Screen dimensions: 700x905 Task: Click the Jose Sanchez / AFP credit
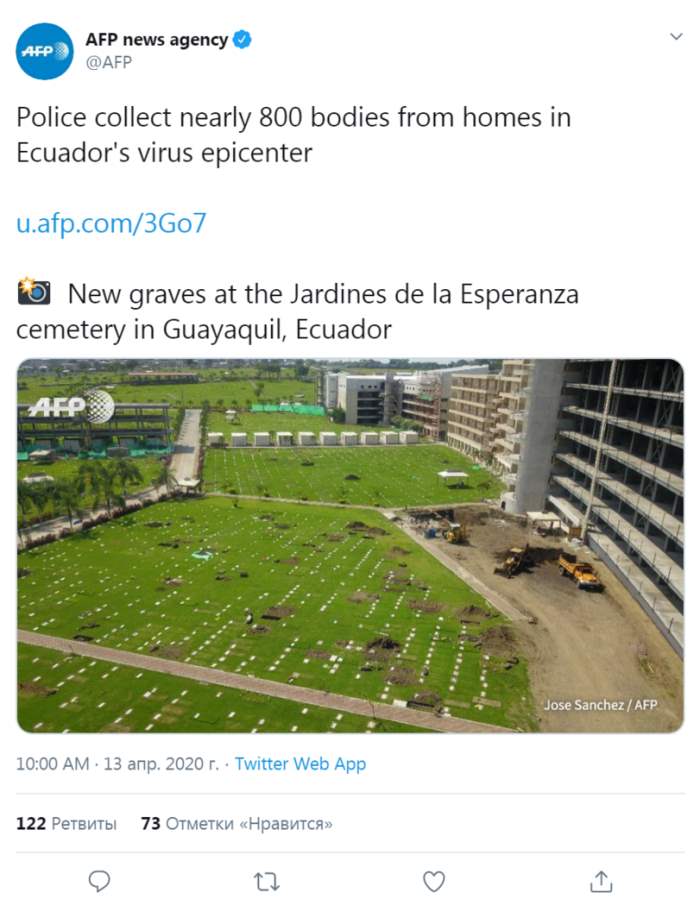[600, 705]
